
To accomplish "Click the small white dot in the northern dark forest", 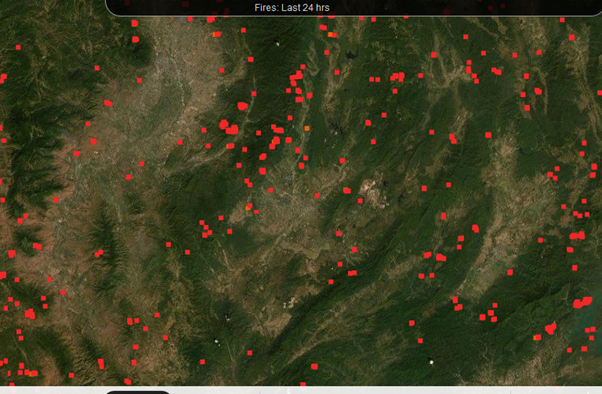I will (x=277, y=44).
